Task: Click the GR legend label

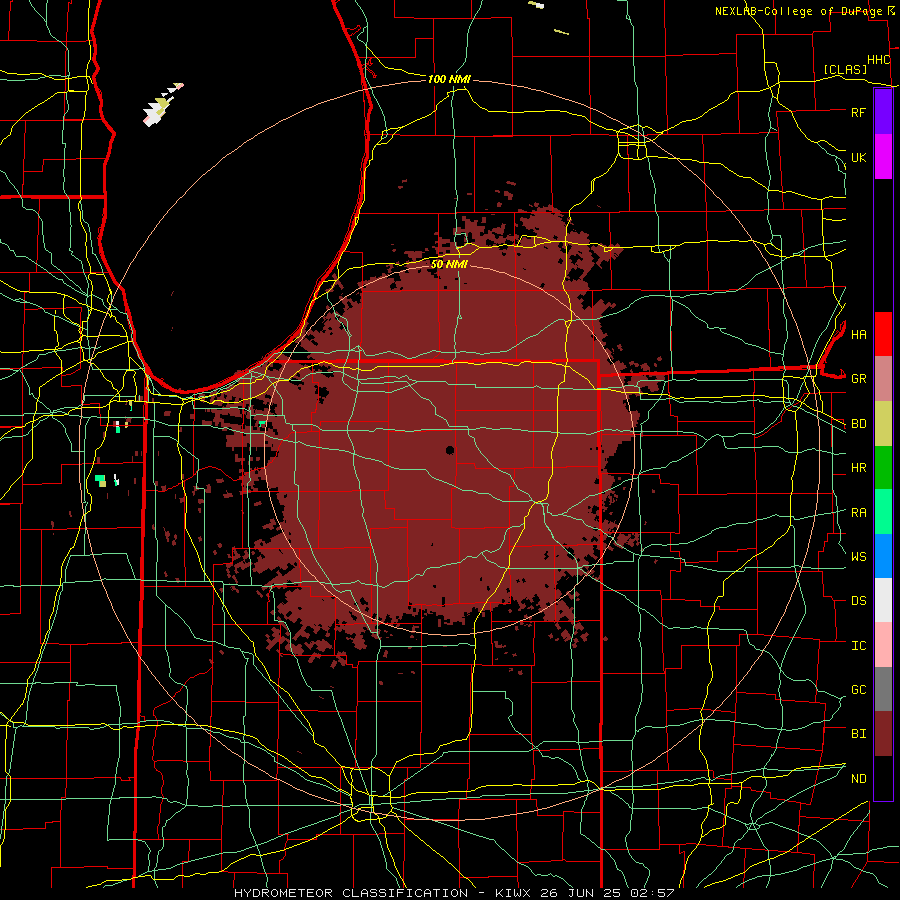Action: click(858, 379)
